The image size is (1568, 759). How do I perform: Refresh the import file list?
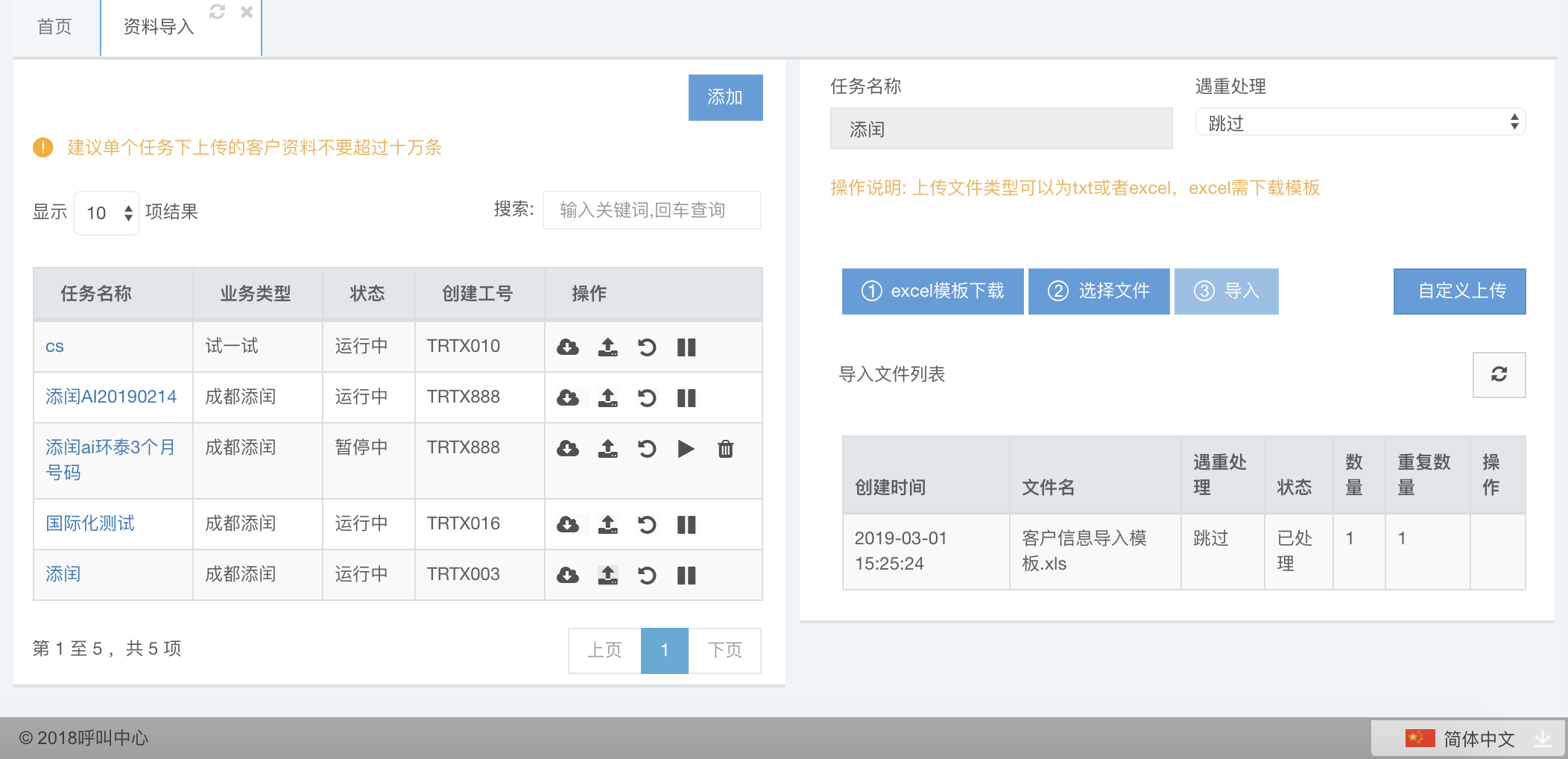(1499, 374)
